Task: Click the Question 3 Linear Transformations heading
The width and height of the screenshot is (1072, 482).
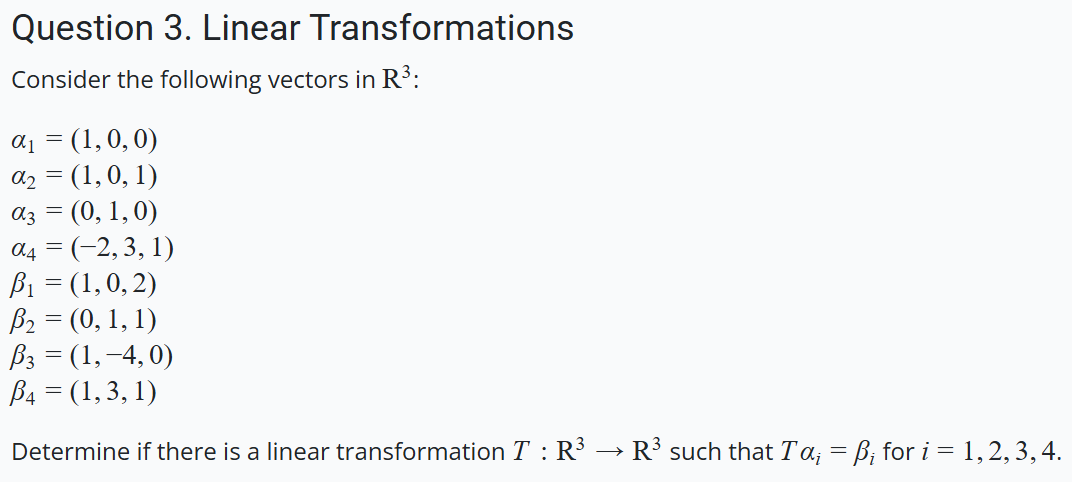Action: click(x=293, y=29)
